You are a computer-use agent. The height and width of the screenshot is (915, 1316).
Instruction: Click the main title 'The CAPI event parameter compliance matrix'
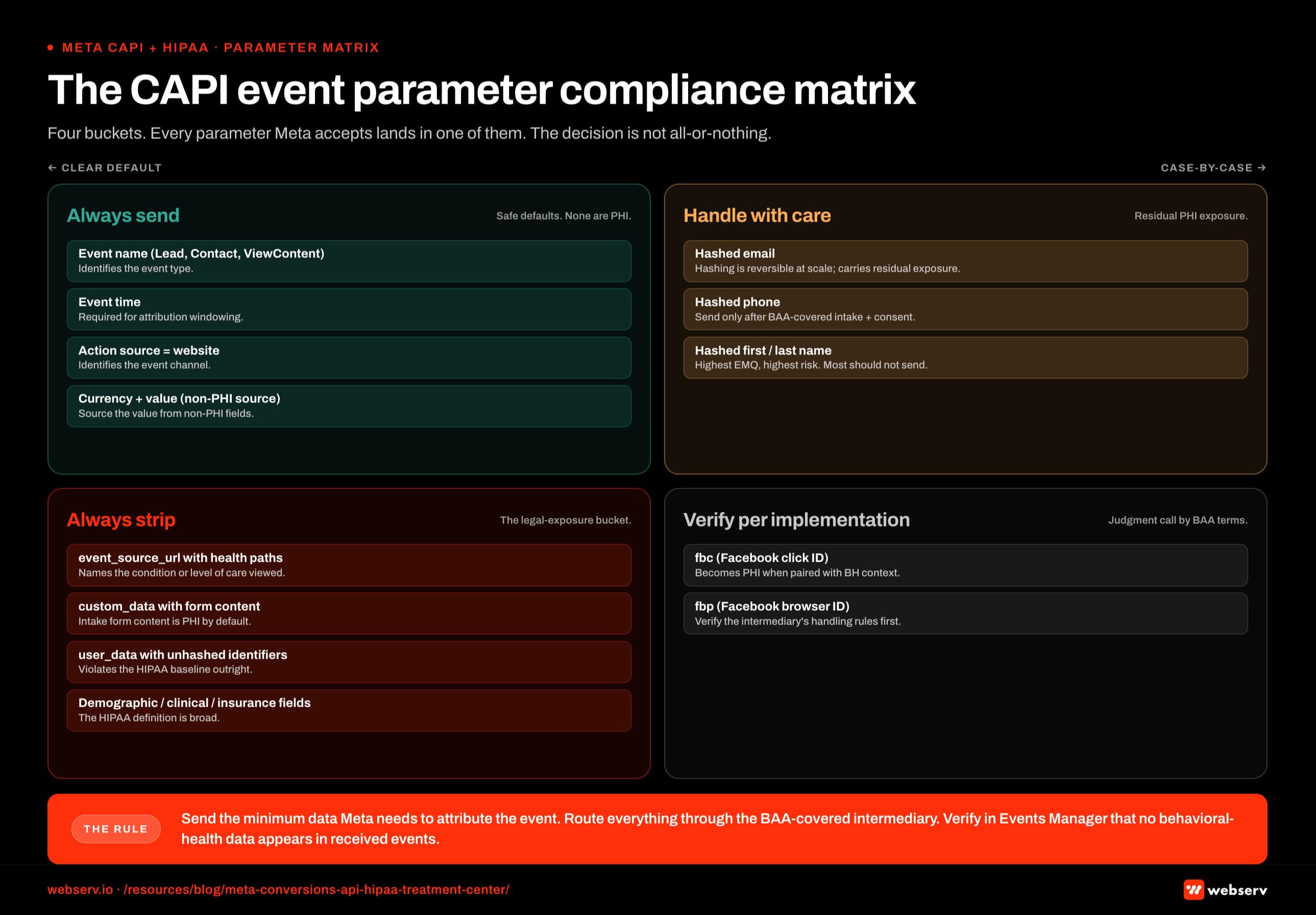tap(481, 90)
